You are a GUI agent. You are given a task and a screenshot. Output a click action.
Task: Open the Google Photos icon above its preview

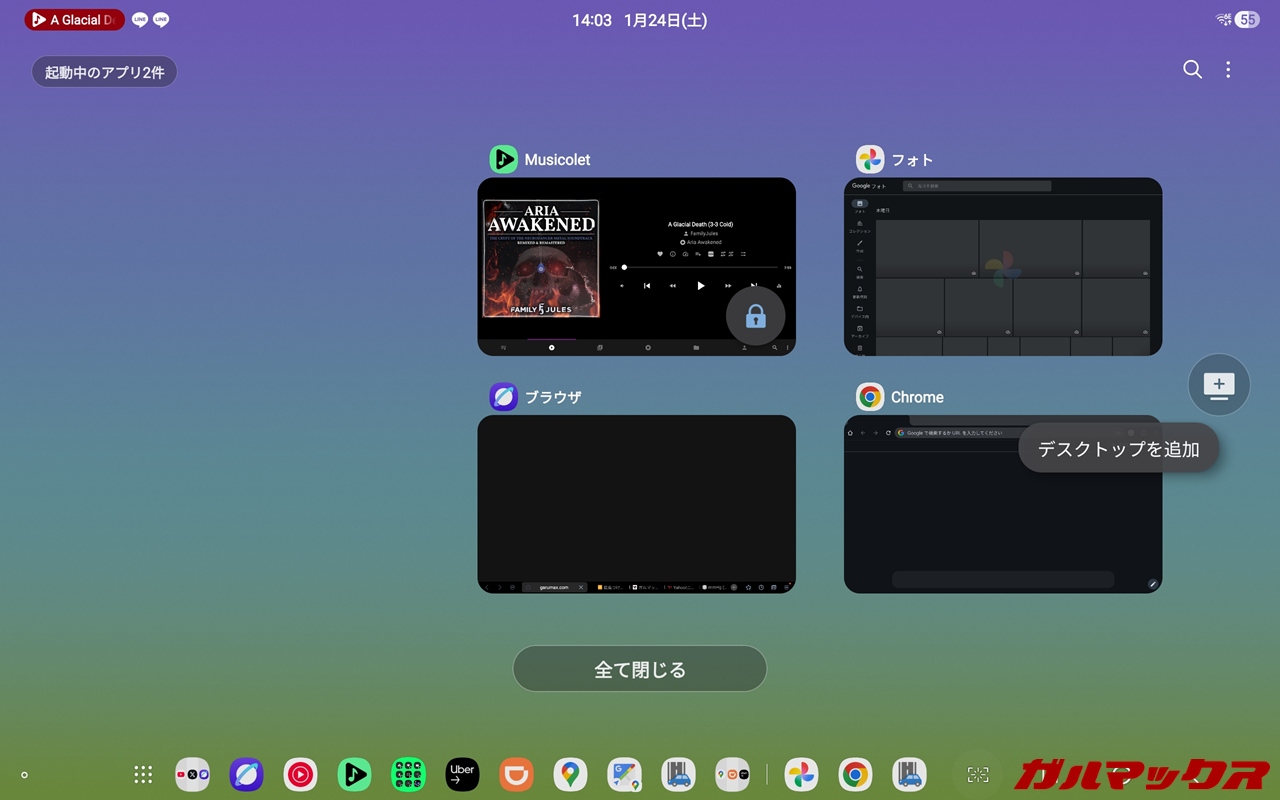(870, 159)
